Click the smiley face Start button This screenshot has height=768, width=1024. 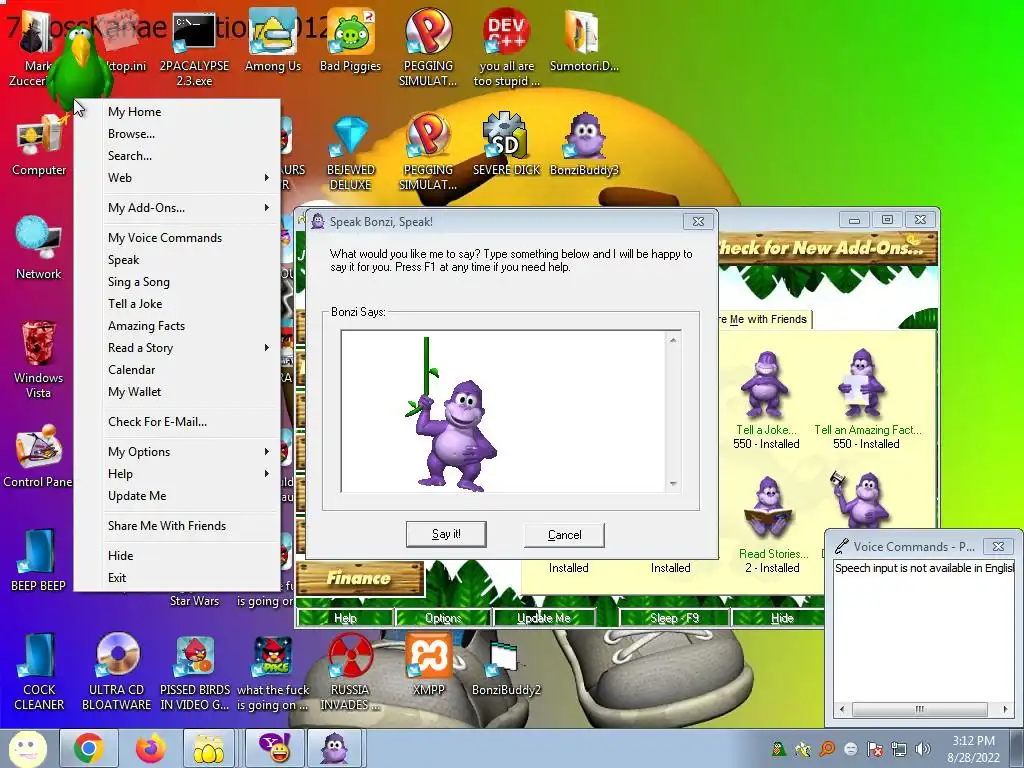27,748
